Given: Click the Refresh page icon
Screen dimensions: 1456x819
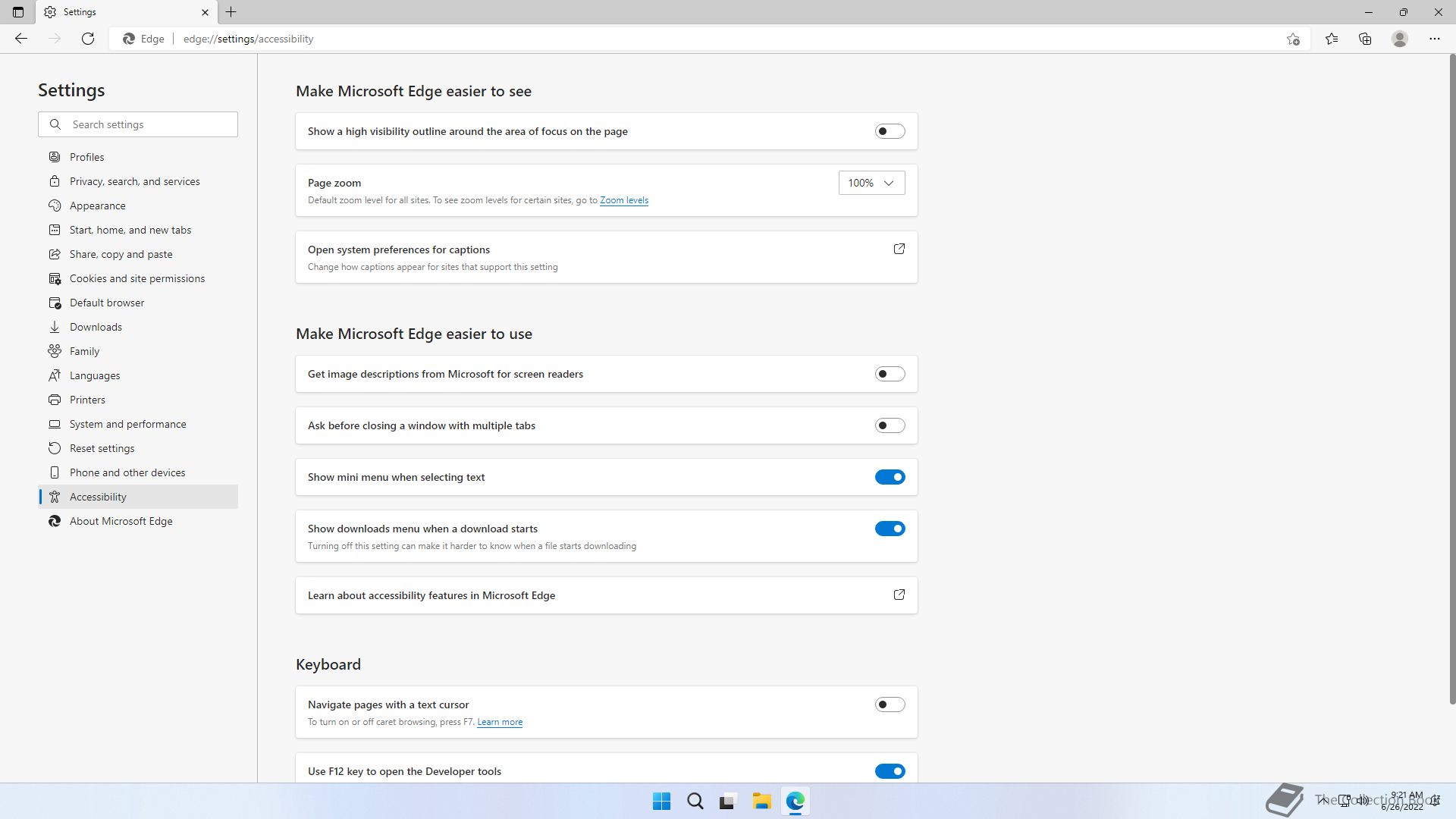Looking at the screenshot, I should (88, 39).
